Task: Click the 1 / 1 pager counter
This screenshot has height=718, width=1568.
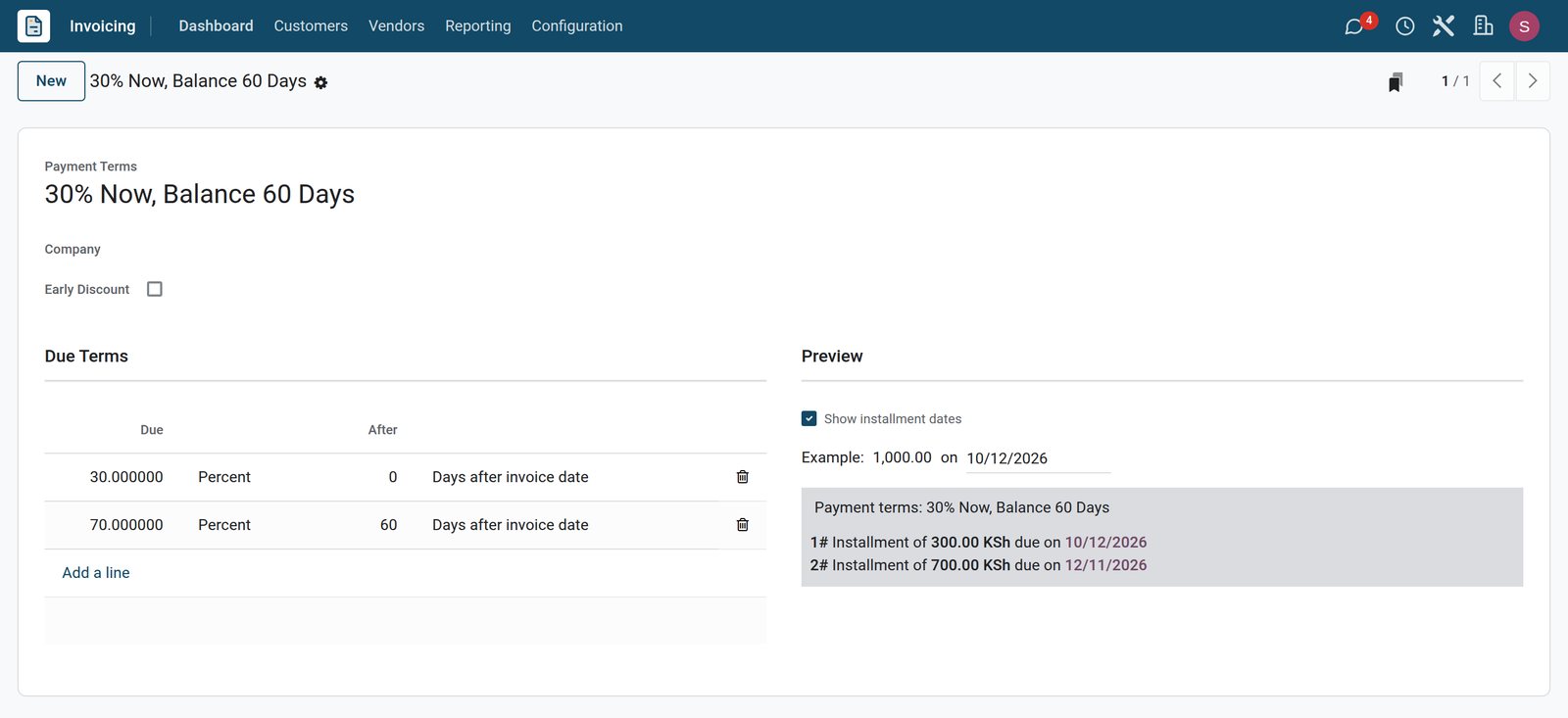Action: (x=1455, y=81)
